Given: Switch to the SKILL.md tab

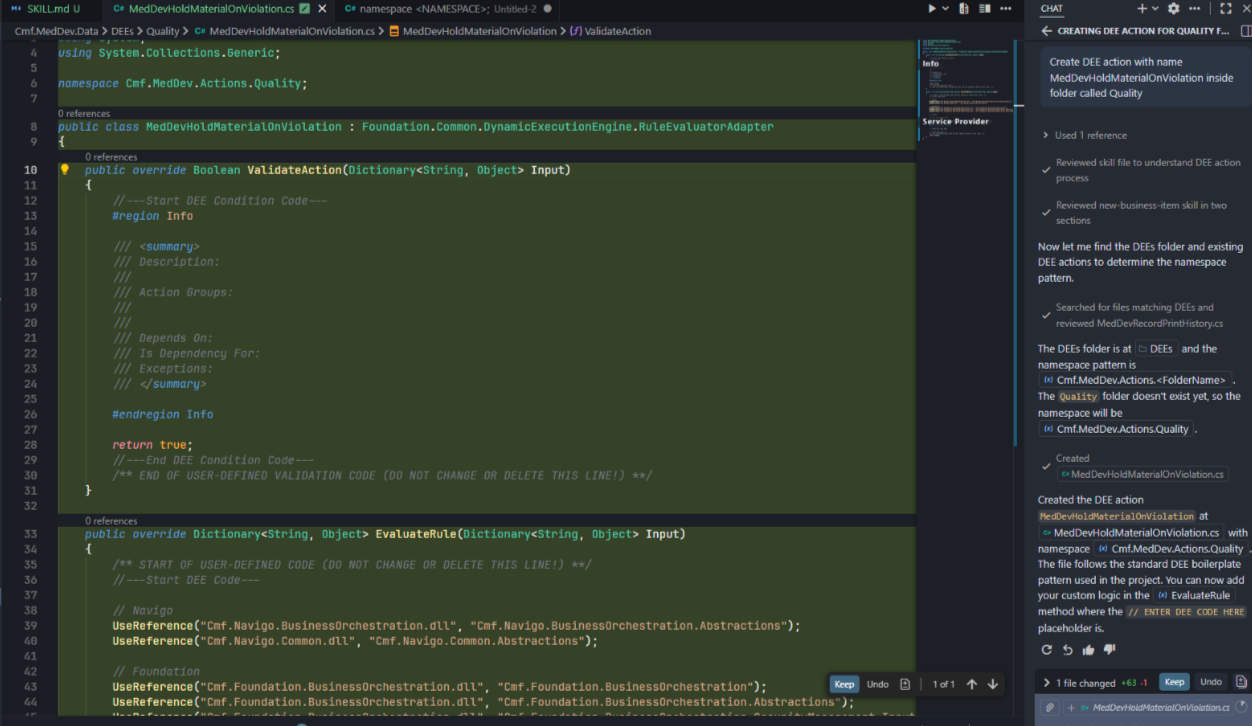Looking at the screenshot, I should tap(50, 8).
